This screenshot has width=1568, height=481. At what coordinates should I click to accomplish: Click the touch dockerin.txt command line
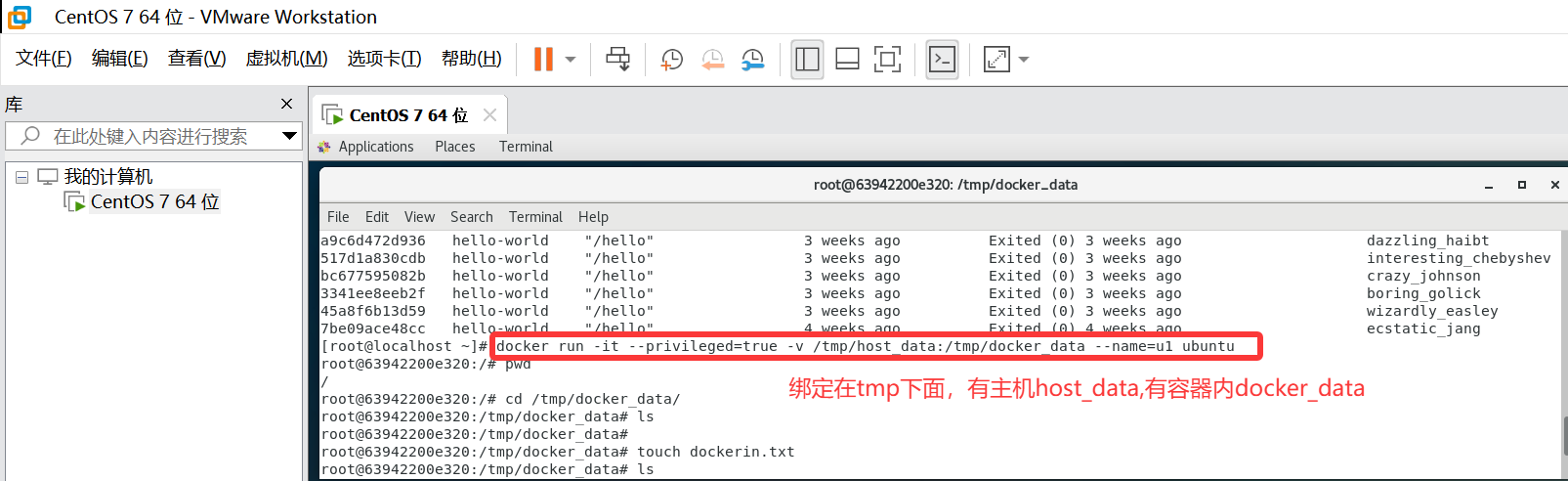pos(558,452)
